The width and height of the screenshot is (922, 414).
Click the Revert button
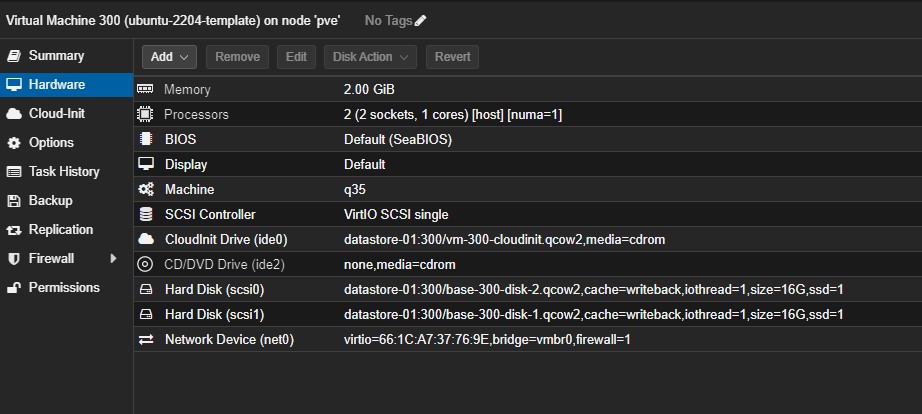click(x=453, y=57)
